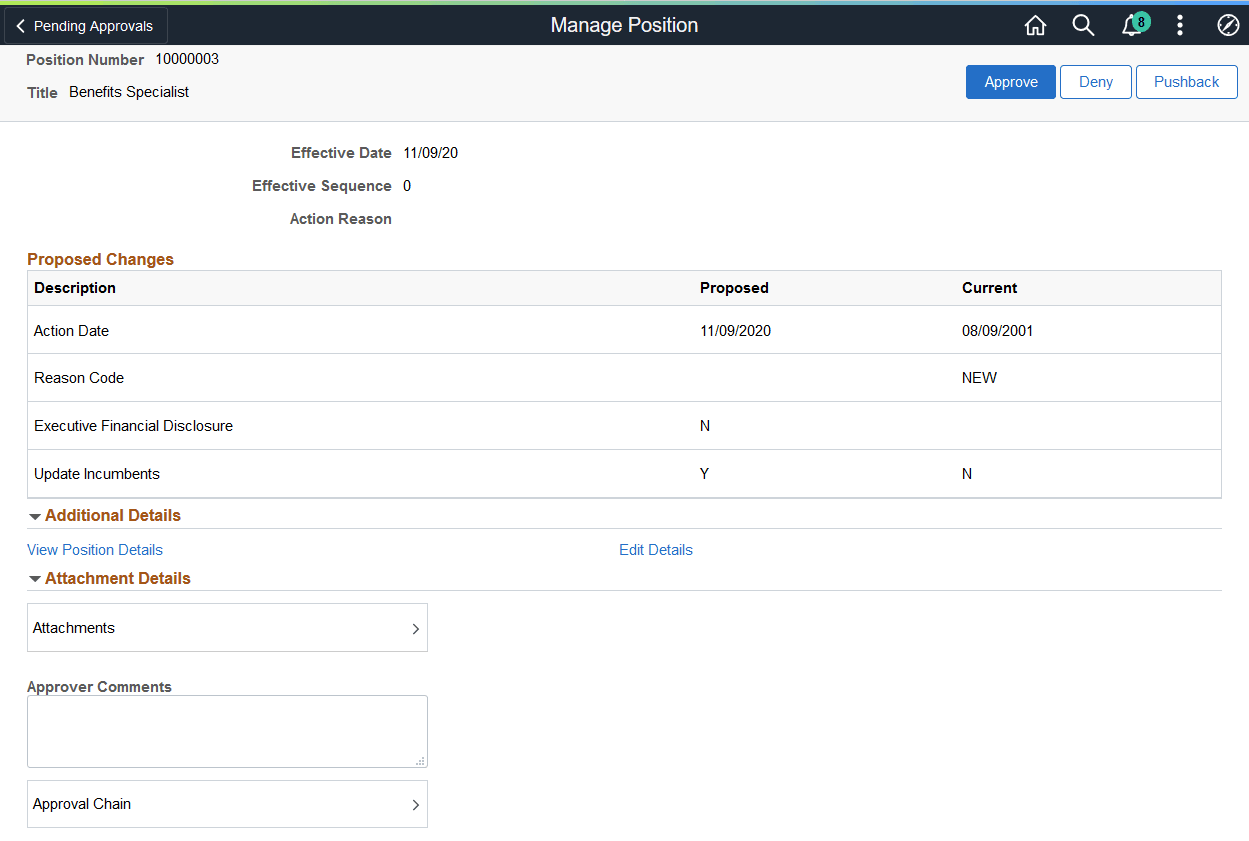Click the back chevron beside Pending Approvals
The image size is (1249, 841).
coord(20,25)
